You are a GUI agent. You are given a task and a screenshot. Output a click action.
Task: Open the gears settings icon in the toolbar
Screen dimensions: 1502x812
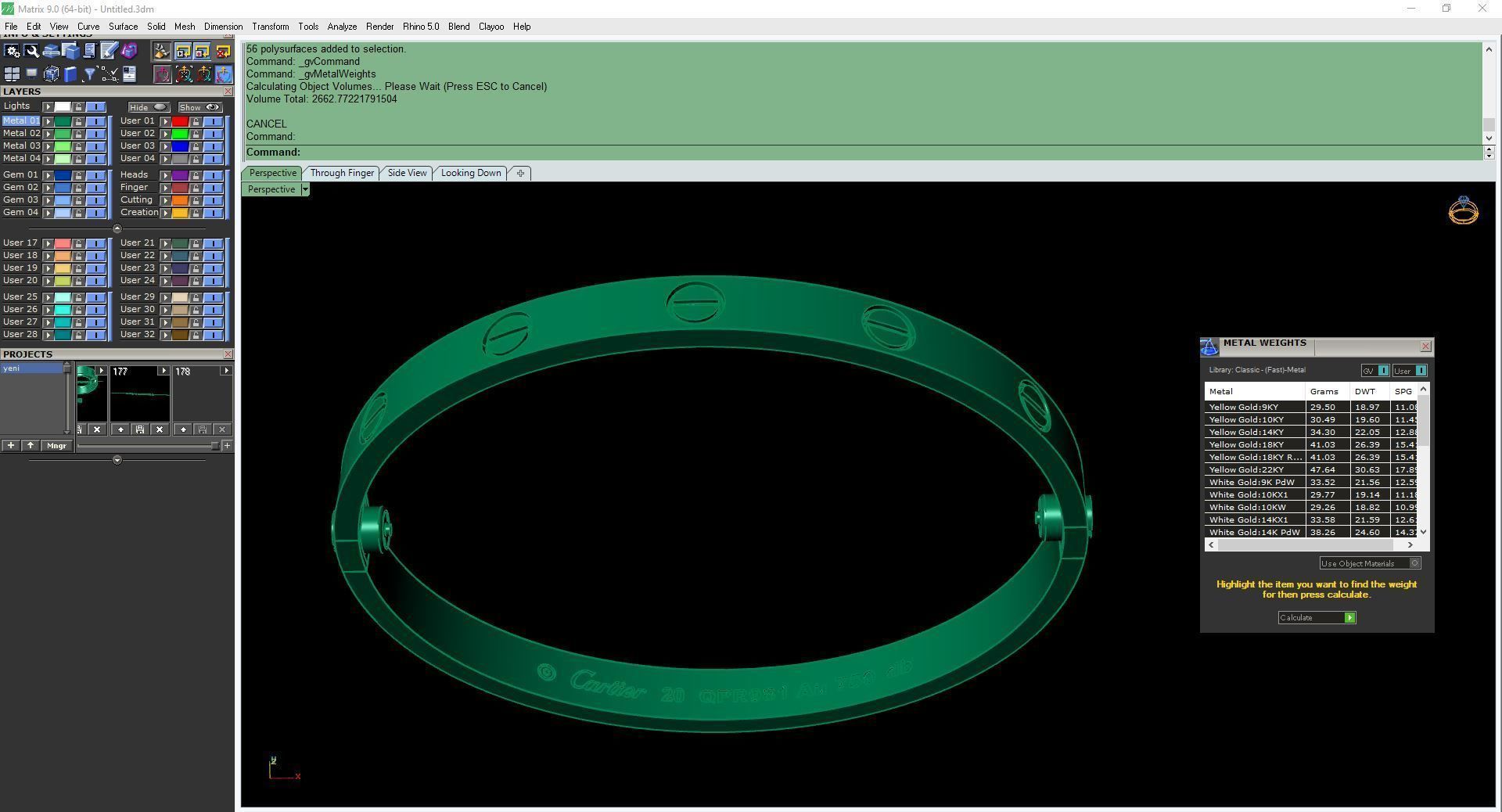[x=13, y=51]
